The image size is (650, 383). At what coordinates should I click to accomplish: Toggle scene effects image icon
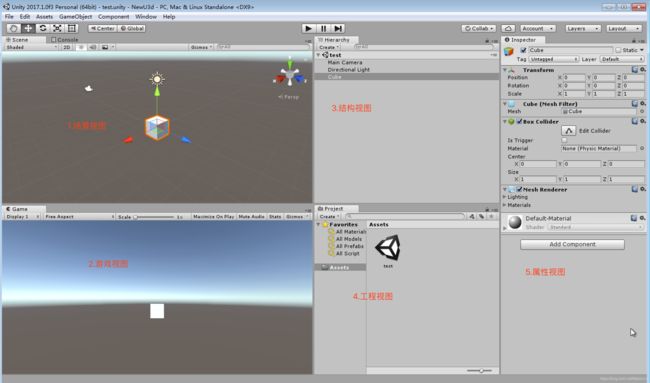tap(105, 47)
